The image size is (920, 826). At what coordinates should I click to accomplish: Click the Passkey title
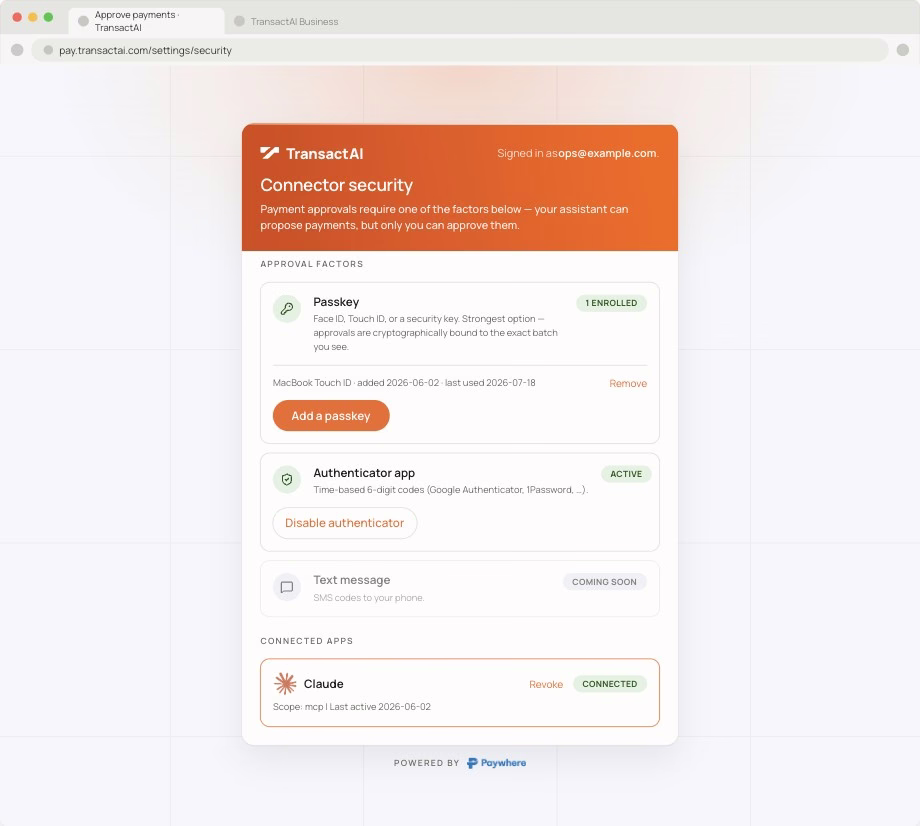[336, 302]
